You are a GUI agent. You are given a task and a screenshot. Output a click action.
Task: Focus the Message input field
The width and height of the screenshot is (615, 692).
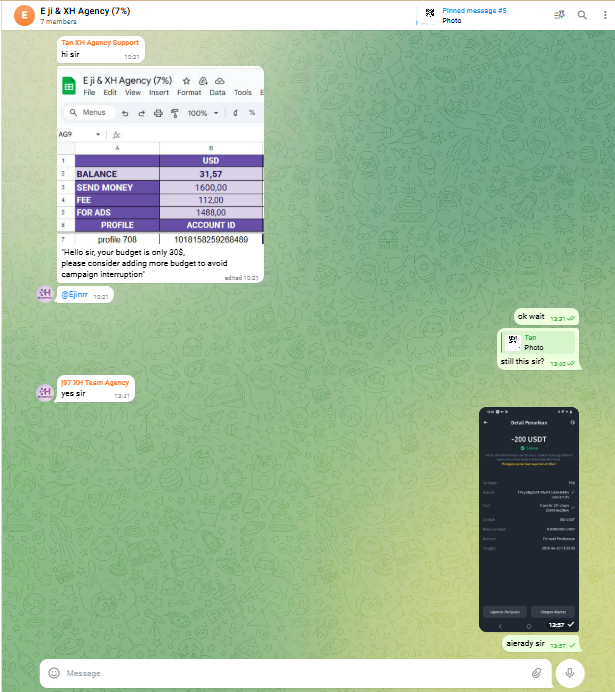pyautogui.click(x=290, y=673)
